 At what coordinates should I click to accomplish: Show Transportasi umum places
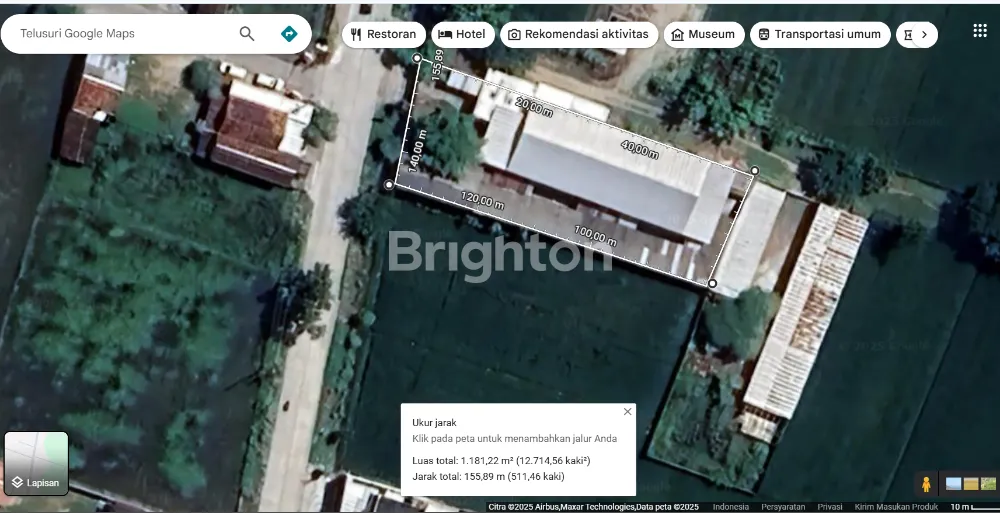tap(819, 34)
